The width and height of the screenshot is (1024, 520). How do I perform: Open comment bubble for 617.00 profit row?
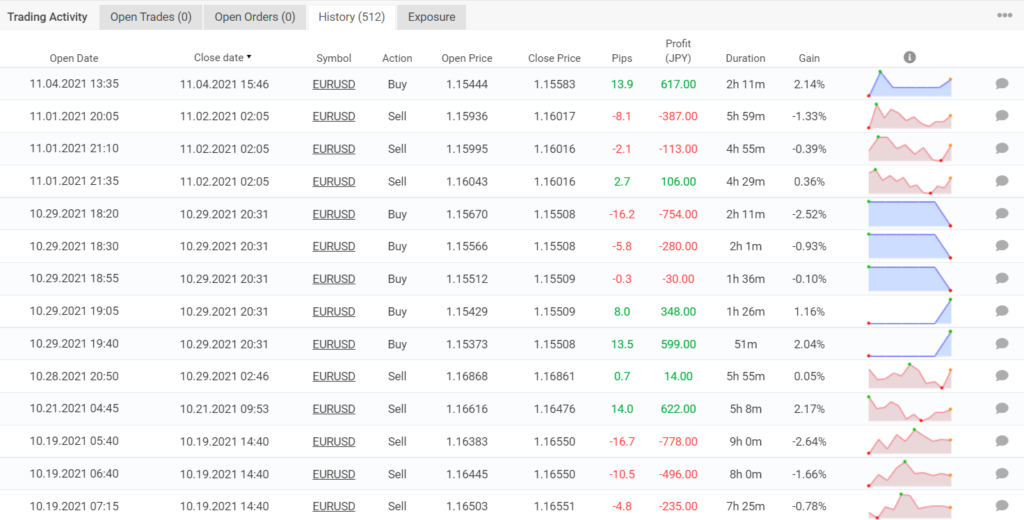point(1002,84)
